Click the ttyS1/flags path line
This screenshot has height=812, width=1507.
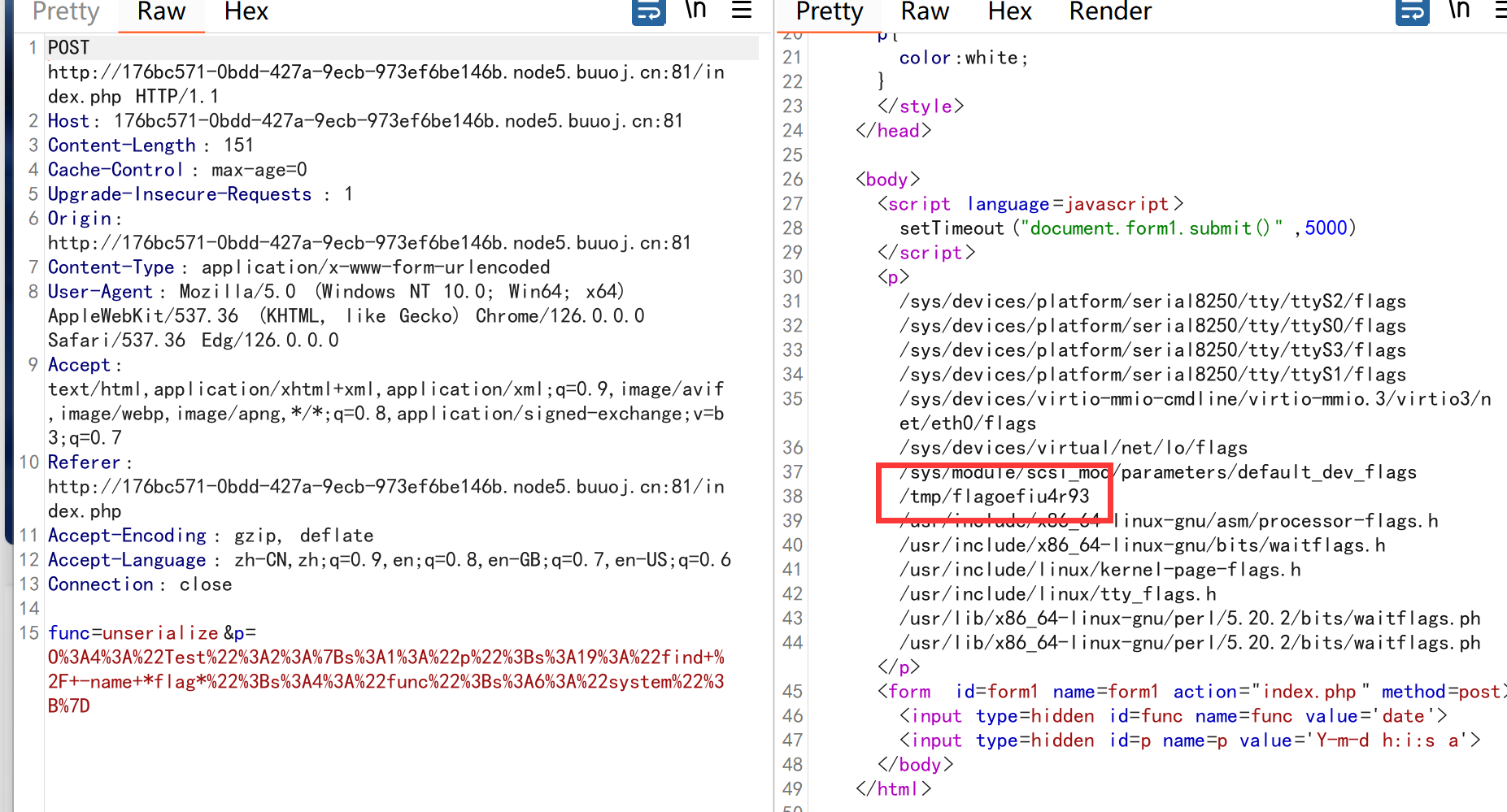(1153, 375)
